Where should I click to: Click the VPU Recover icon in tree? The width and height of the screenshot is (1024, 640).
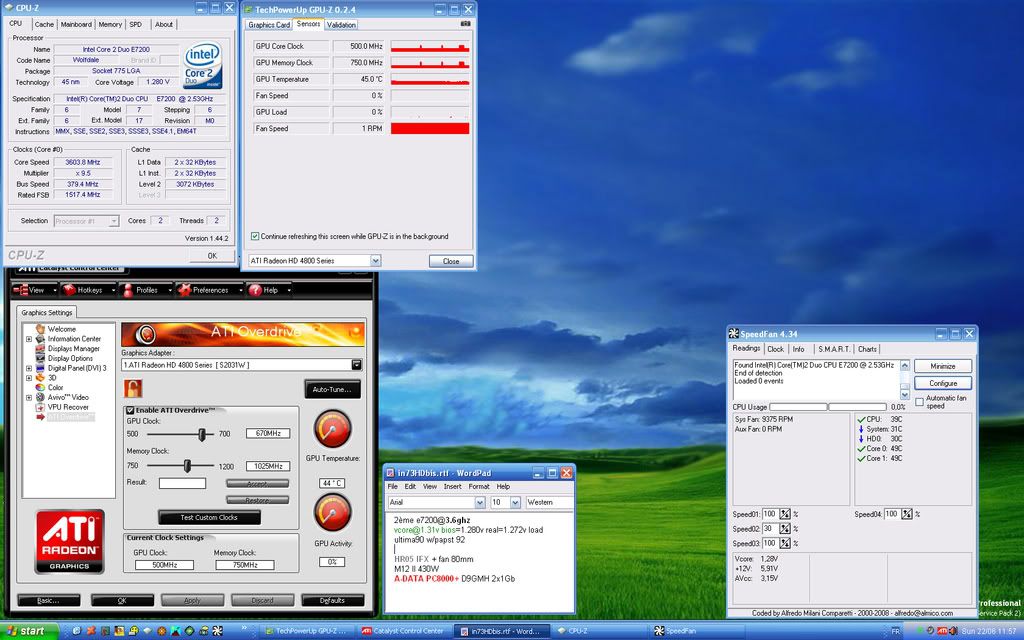tap(40, 407)
